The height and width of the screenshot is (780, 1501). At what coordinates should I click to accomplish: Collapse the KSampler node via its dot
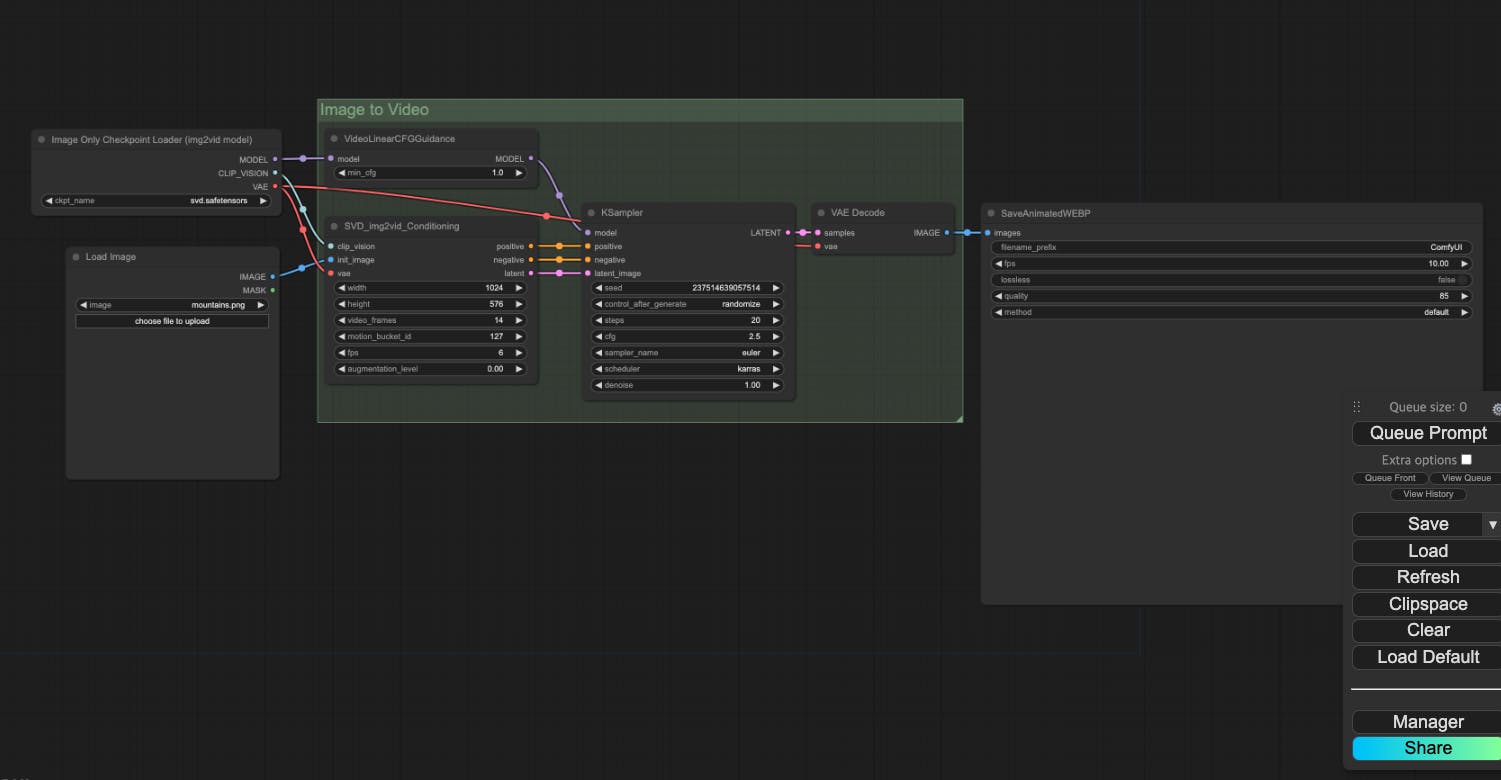[x=591, y=213]
